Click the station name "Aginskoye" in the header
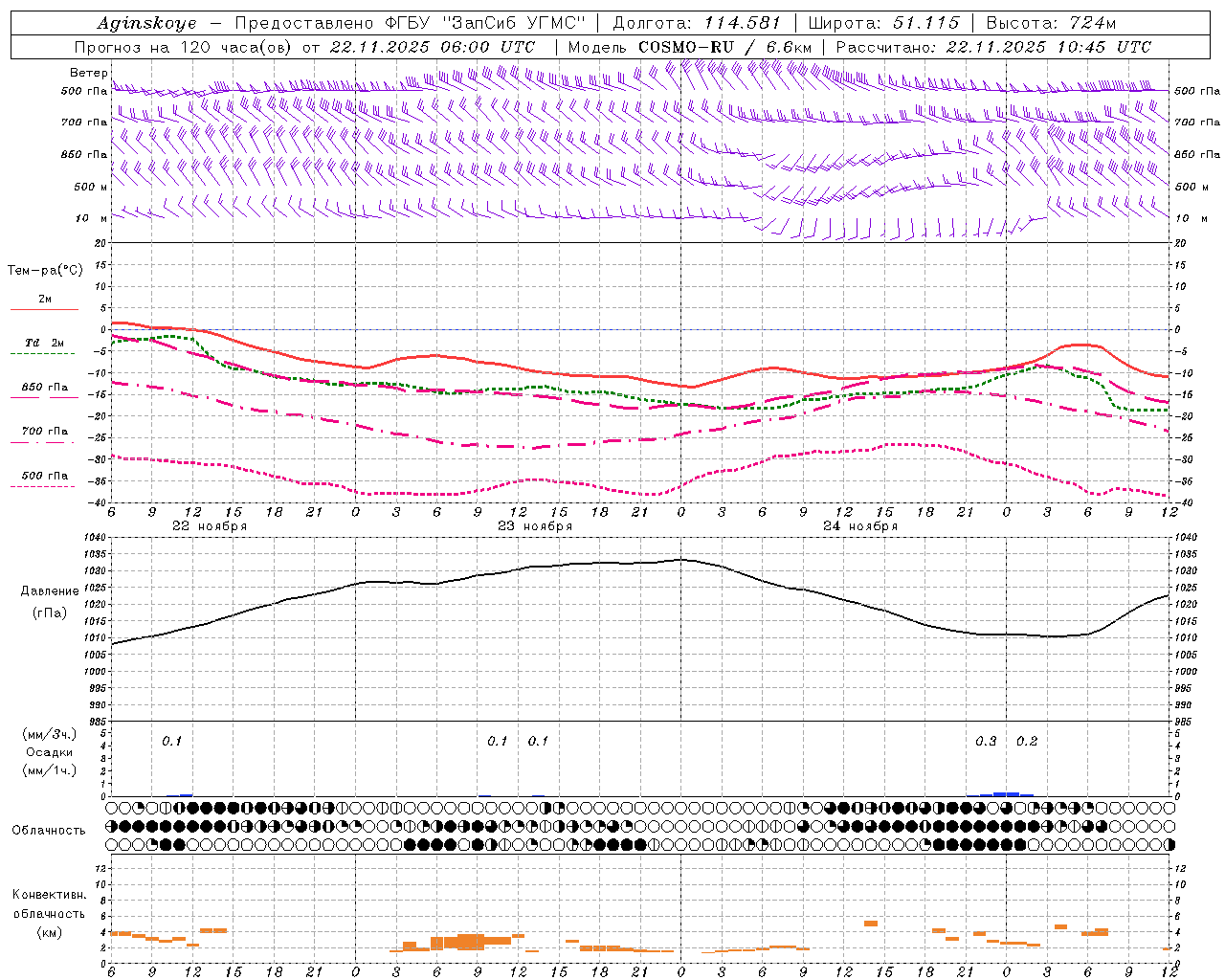 click(146, 24)
